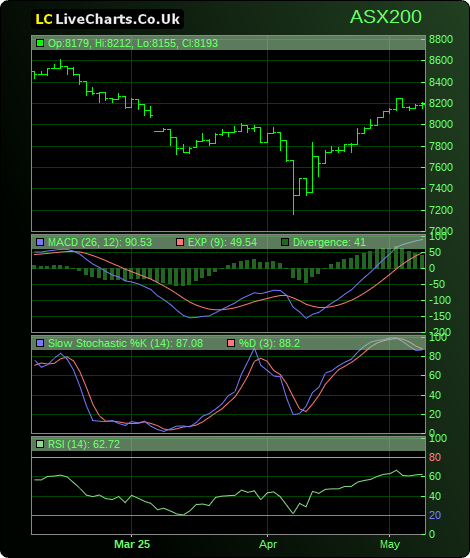Screen dimensions: 470x558
Task: Click the Apr date axis label
Action: tap(268, 544)
